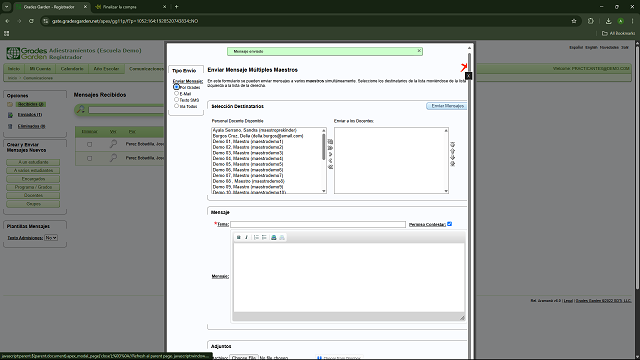The image size is (640, 360).
Task: Go back in the browser
Action: (7, 21)
